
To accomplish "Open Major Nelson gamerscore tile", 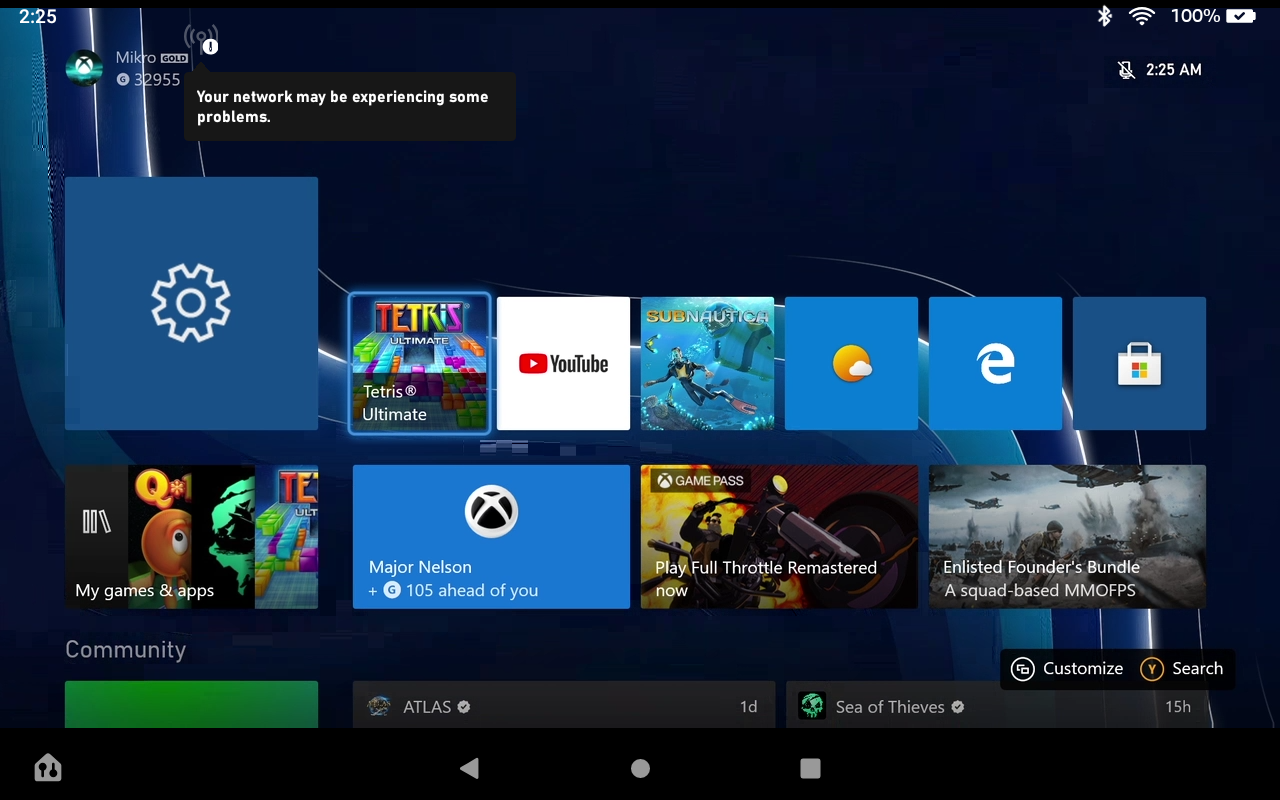I will 491,537.
